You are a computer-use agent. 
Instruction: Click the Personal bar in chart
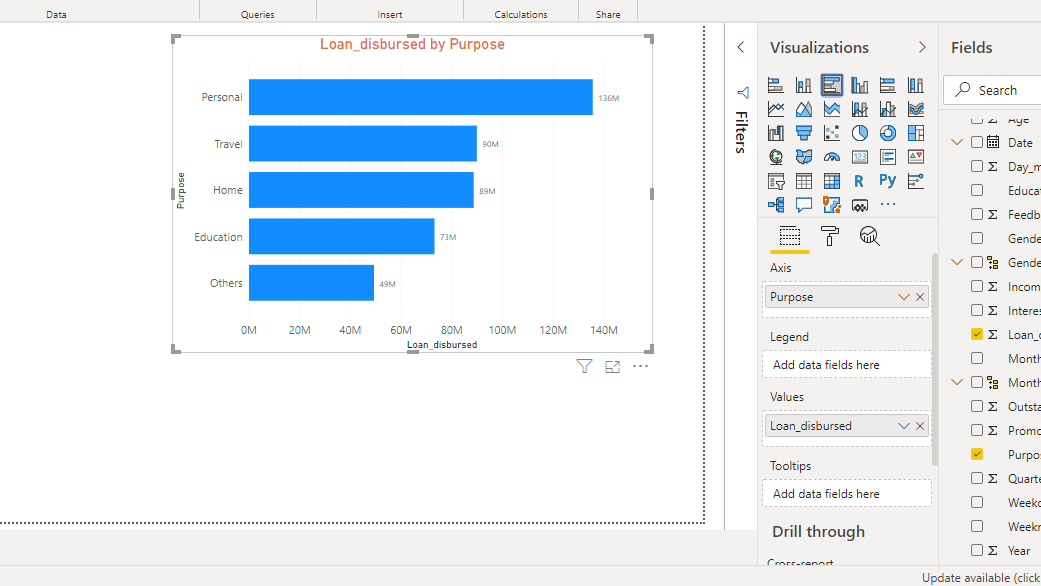point(420,97)
